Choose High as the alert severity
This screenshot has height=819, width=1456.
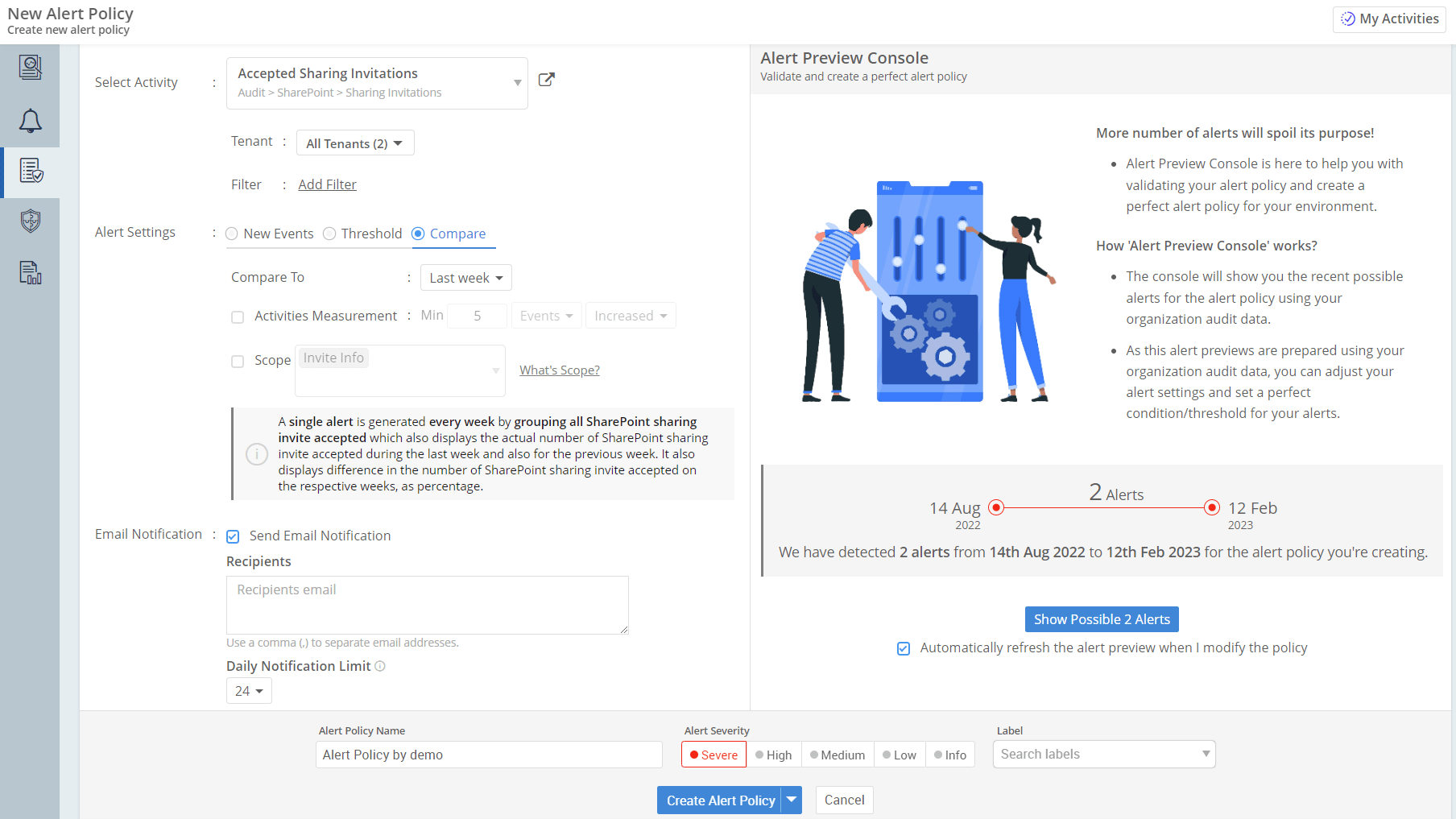click(x=774, y=755)
